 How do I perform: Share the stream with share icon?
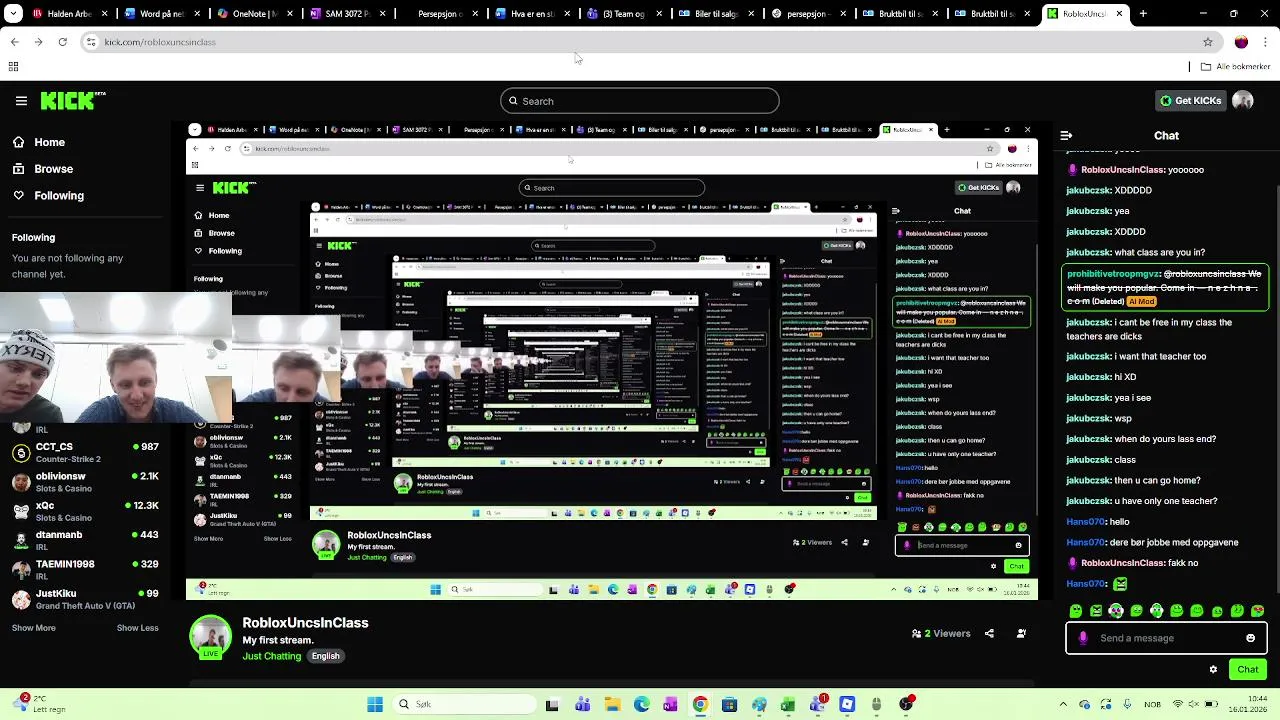pos(989,633)
